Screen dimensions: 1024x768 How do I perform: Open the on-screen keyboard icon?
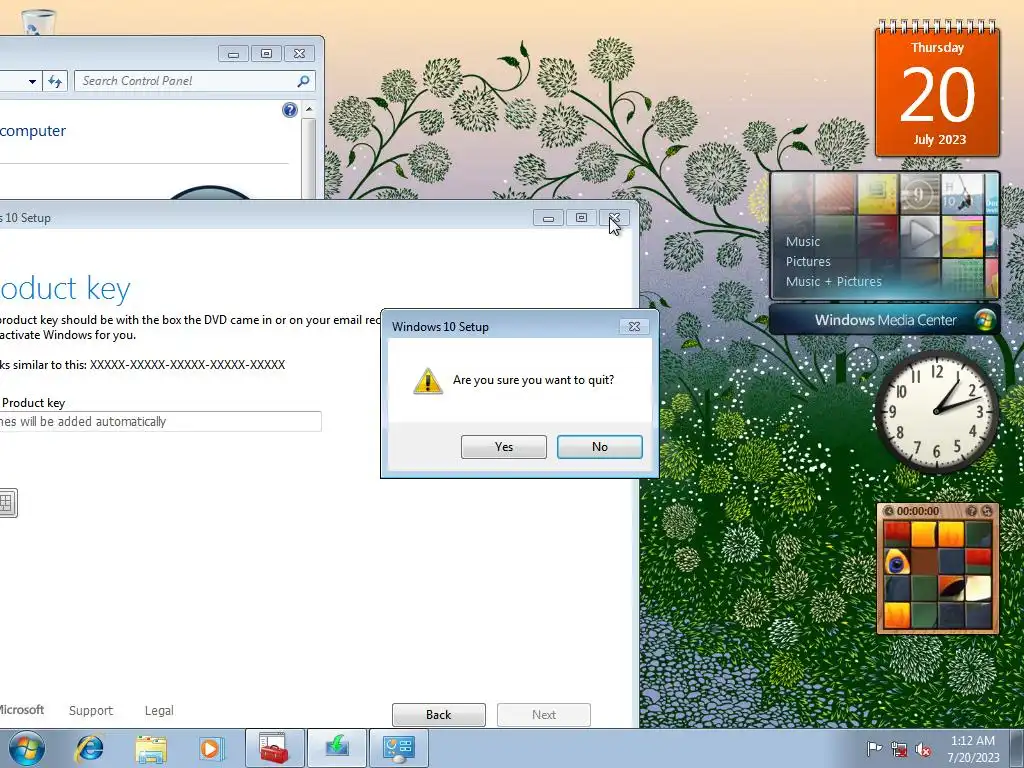click(x=7, y=502)
